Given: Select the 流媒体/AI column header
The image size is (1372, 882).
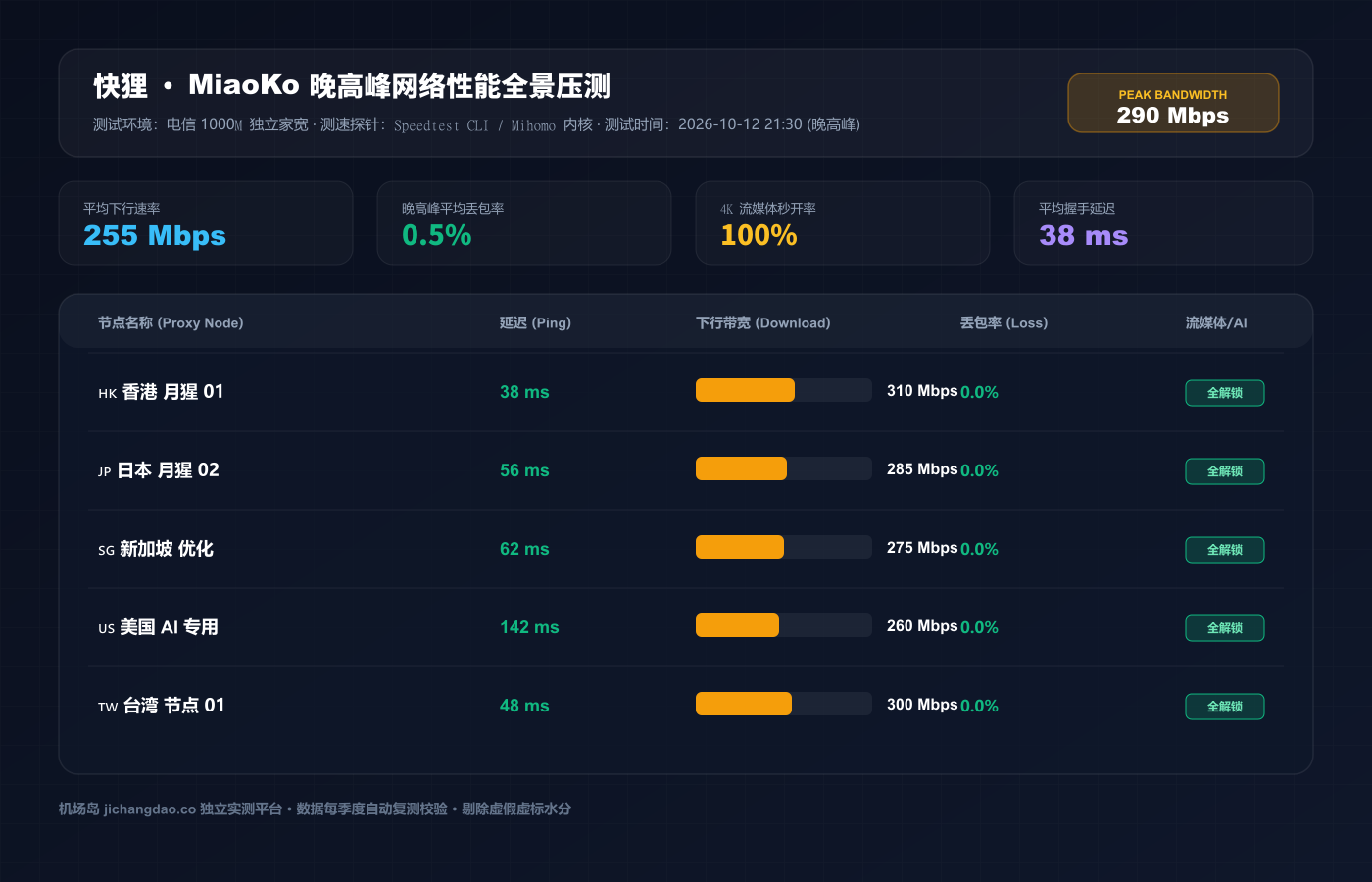Looking at the screenshot, I should (1216, 322).
